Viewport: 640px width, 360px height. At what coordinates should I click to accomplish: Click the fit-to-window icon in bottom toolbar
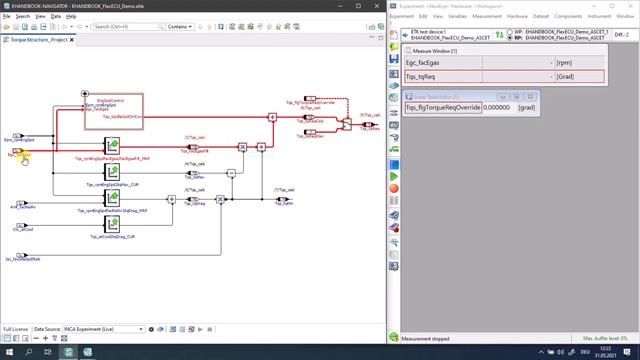coord(64,338)
